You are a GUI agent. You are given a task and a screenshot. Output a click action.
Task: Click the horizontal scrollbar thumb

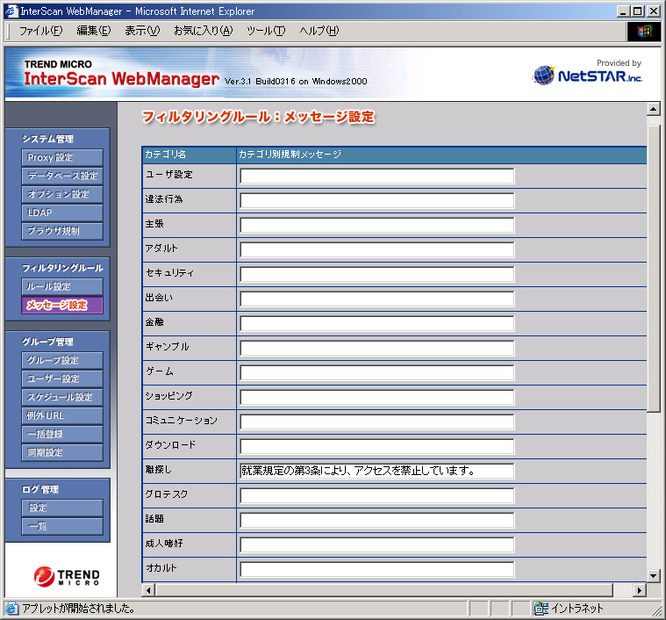[384, 590]
